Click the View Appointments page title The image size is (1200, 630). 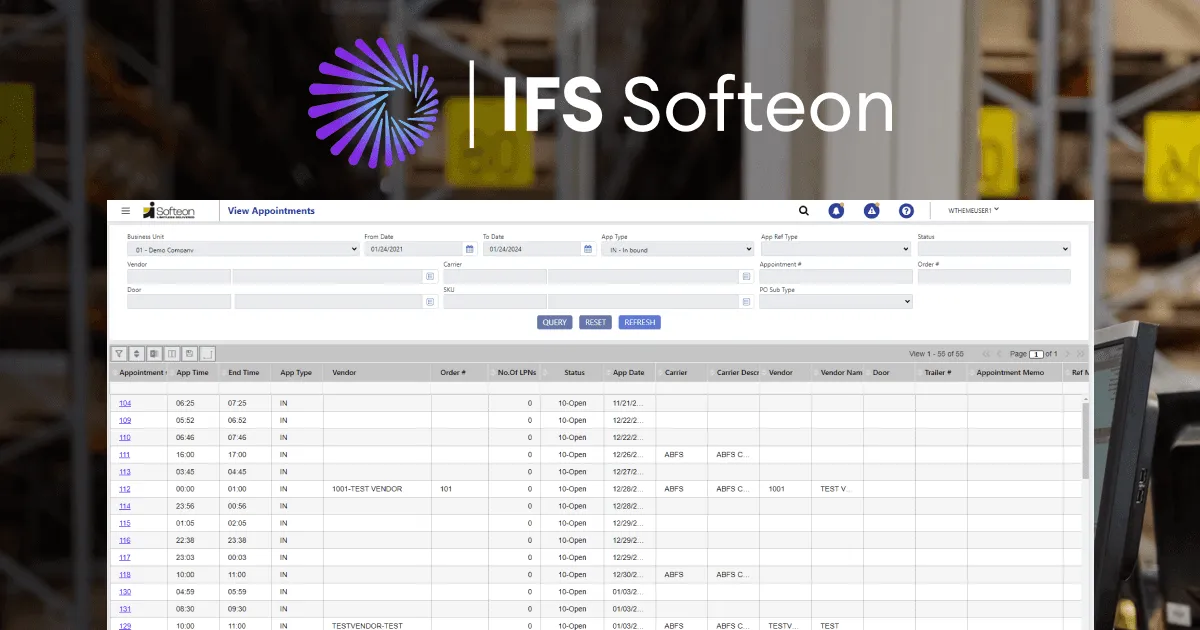point(271,211)
